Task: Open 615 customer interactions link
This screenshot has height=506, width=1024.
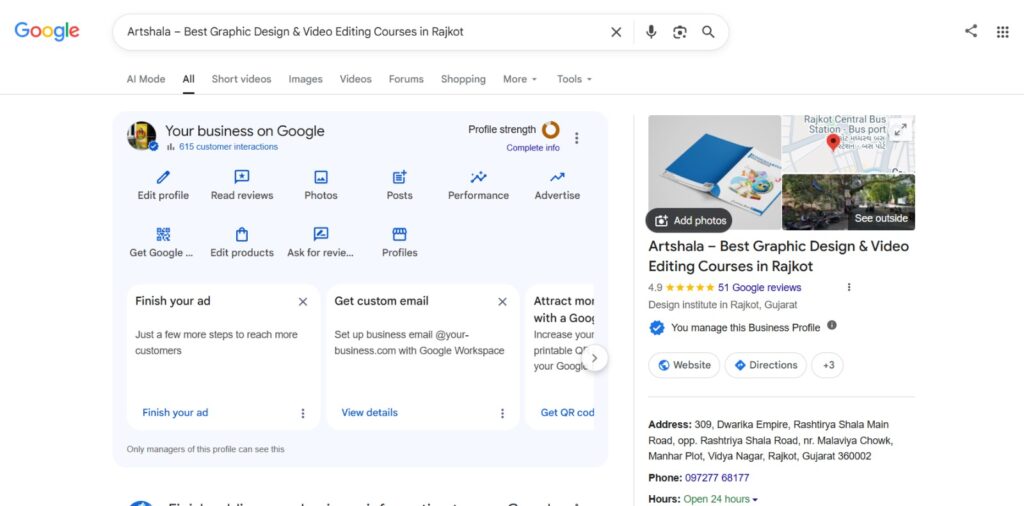Action: click(x=228, y=147)
